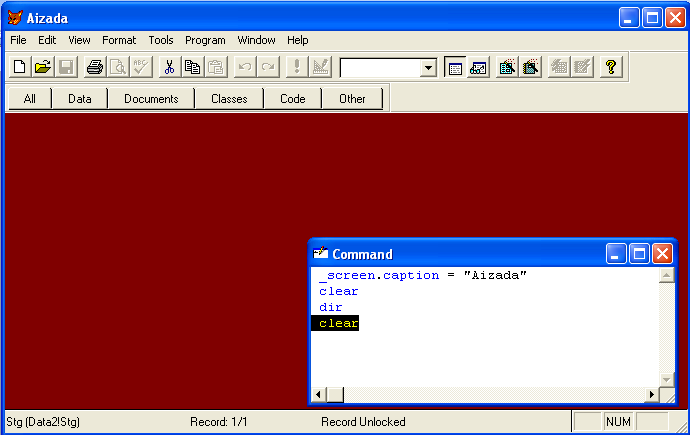Paste using the clipboard icon
This screenshot has height=435, width=690.
coord(216,67)
